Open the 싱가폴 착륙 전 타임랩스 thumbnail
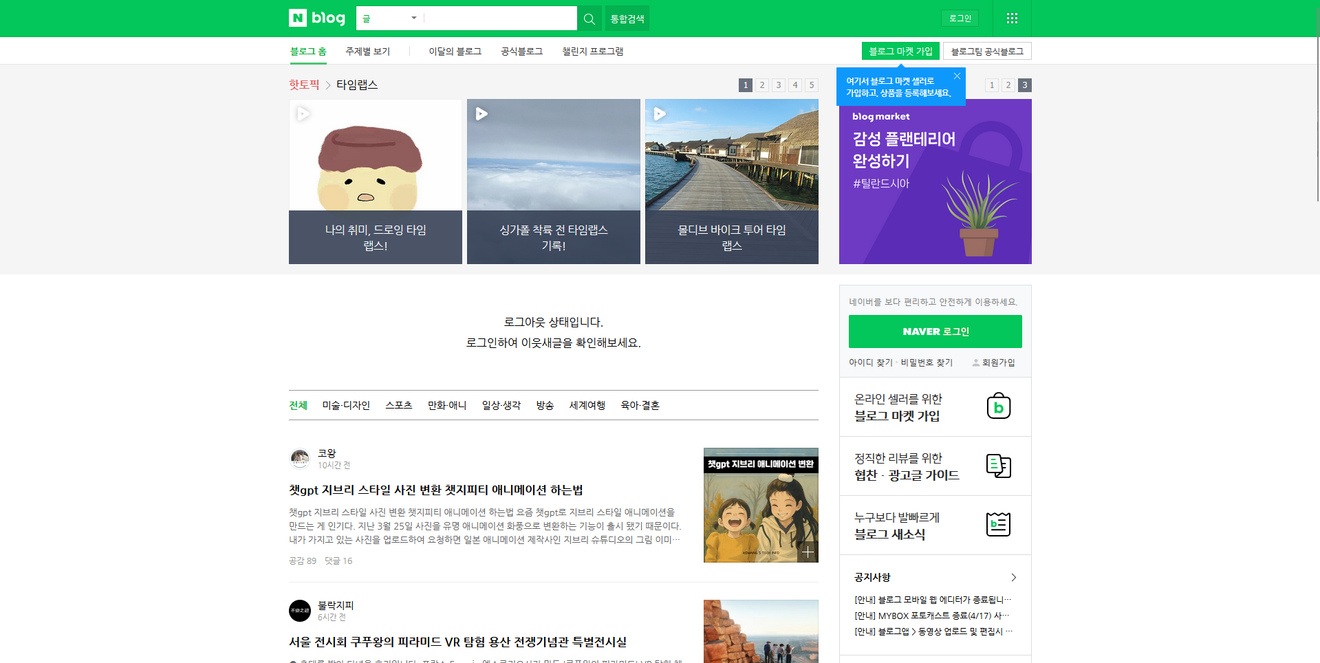This screenshot has height=663, width=1320. (553, 181)
